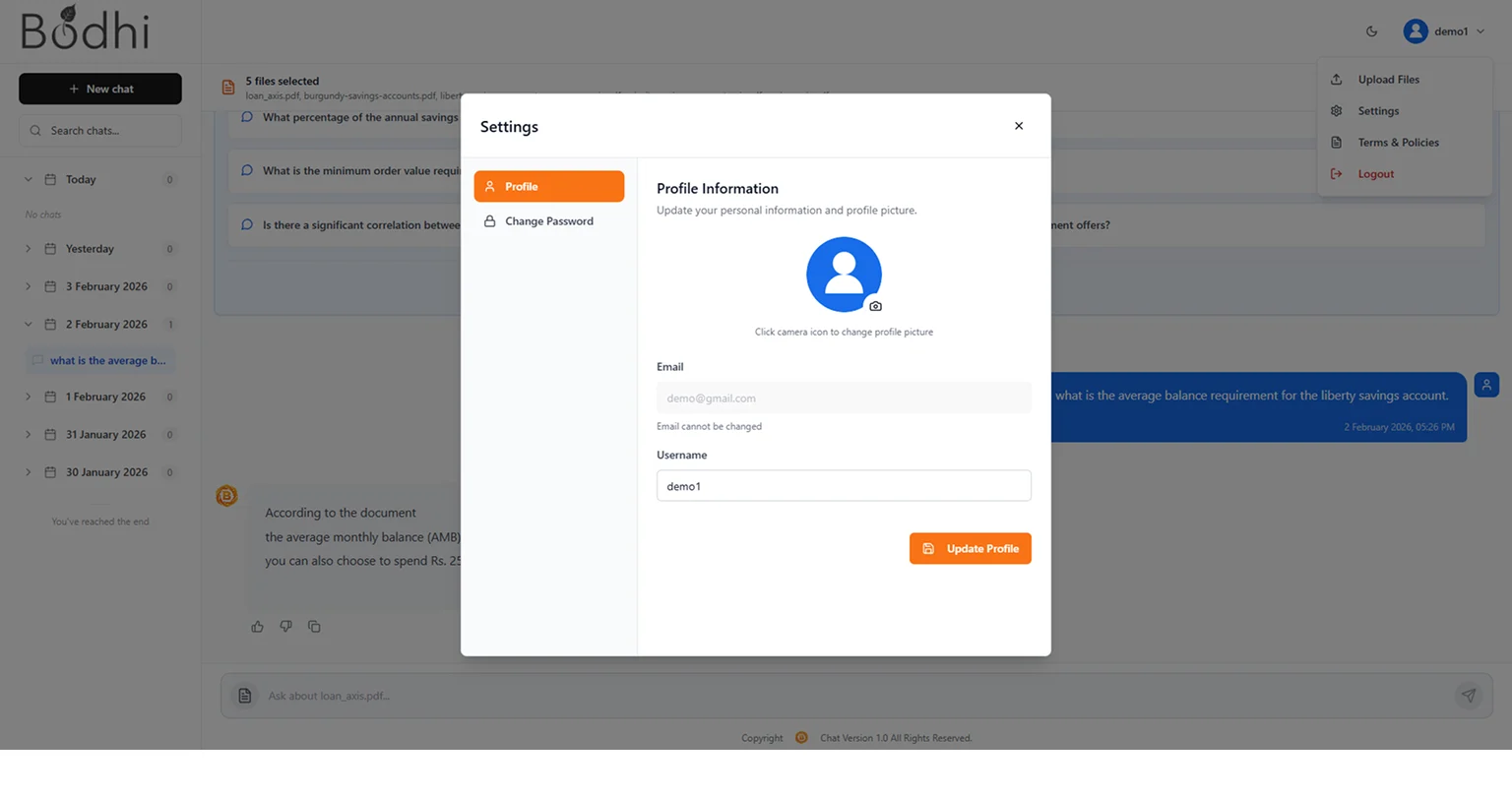Click the search magnifier icon
The height and width of the screenshot is (797, 1512).
point(35,131)
